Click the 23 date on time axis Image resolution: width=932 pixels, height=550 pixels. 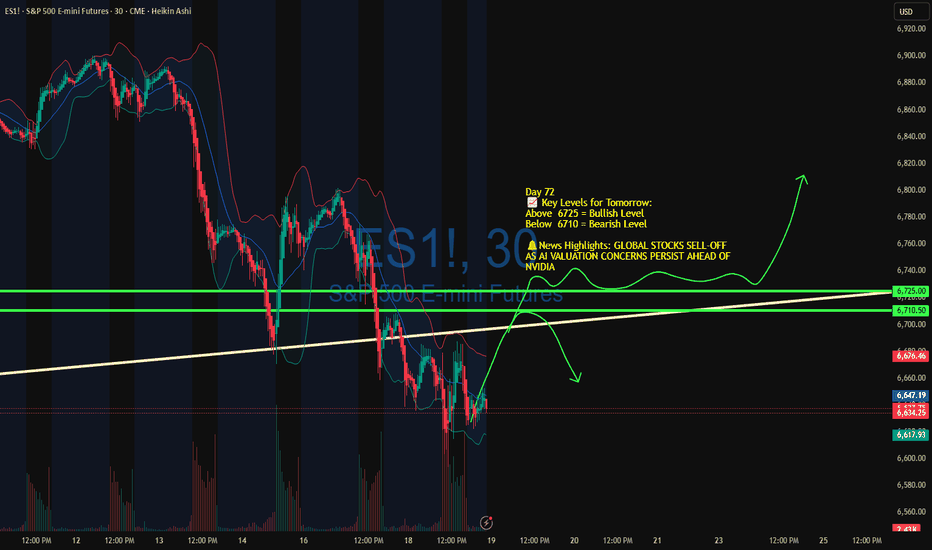719,541
